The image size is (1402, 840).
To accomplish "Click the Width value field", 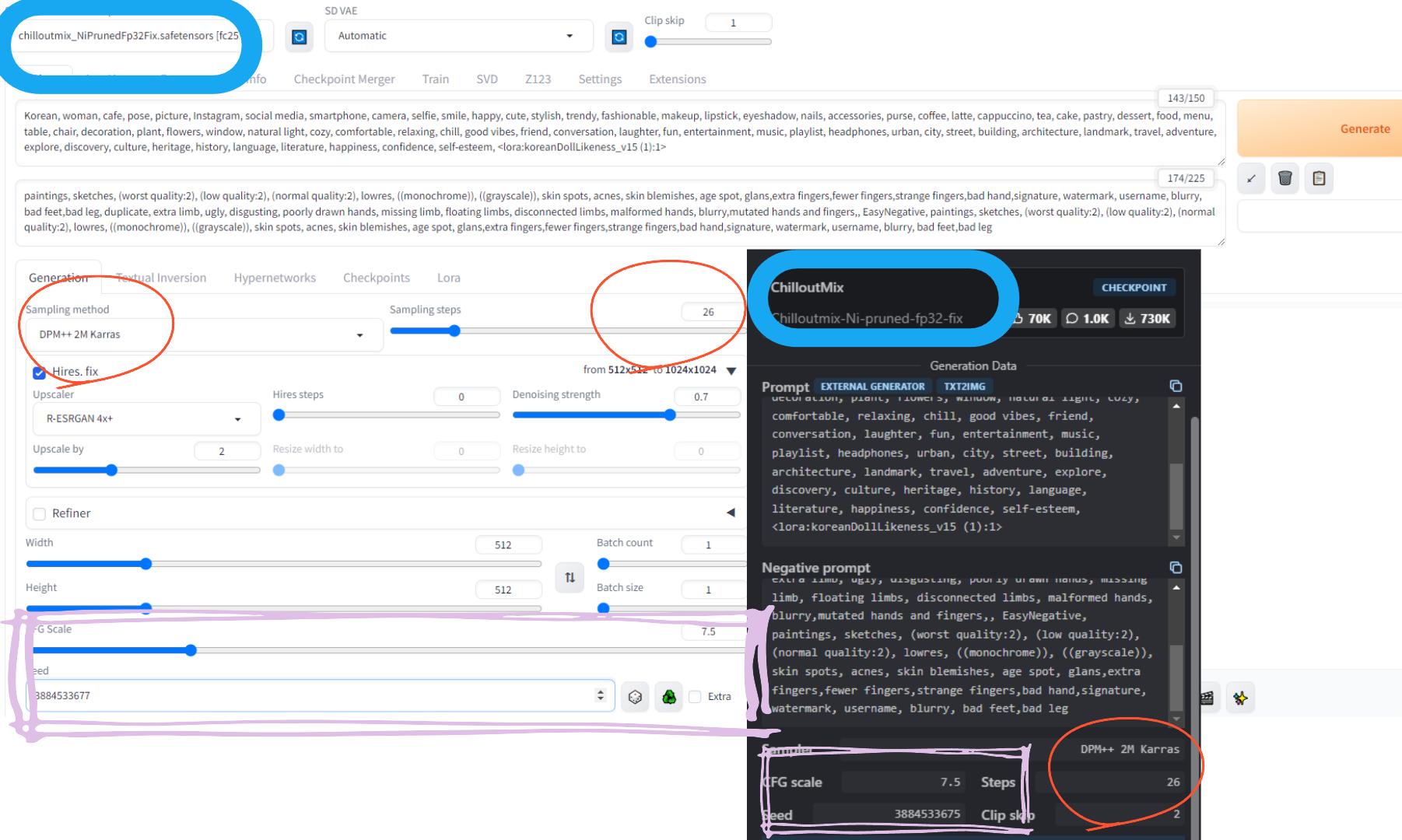I will (508, 545).
